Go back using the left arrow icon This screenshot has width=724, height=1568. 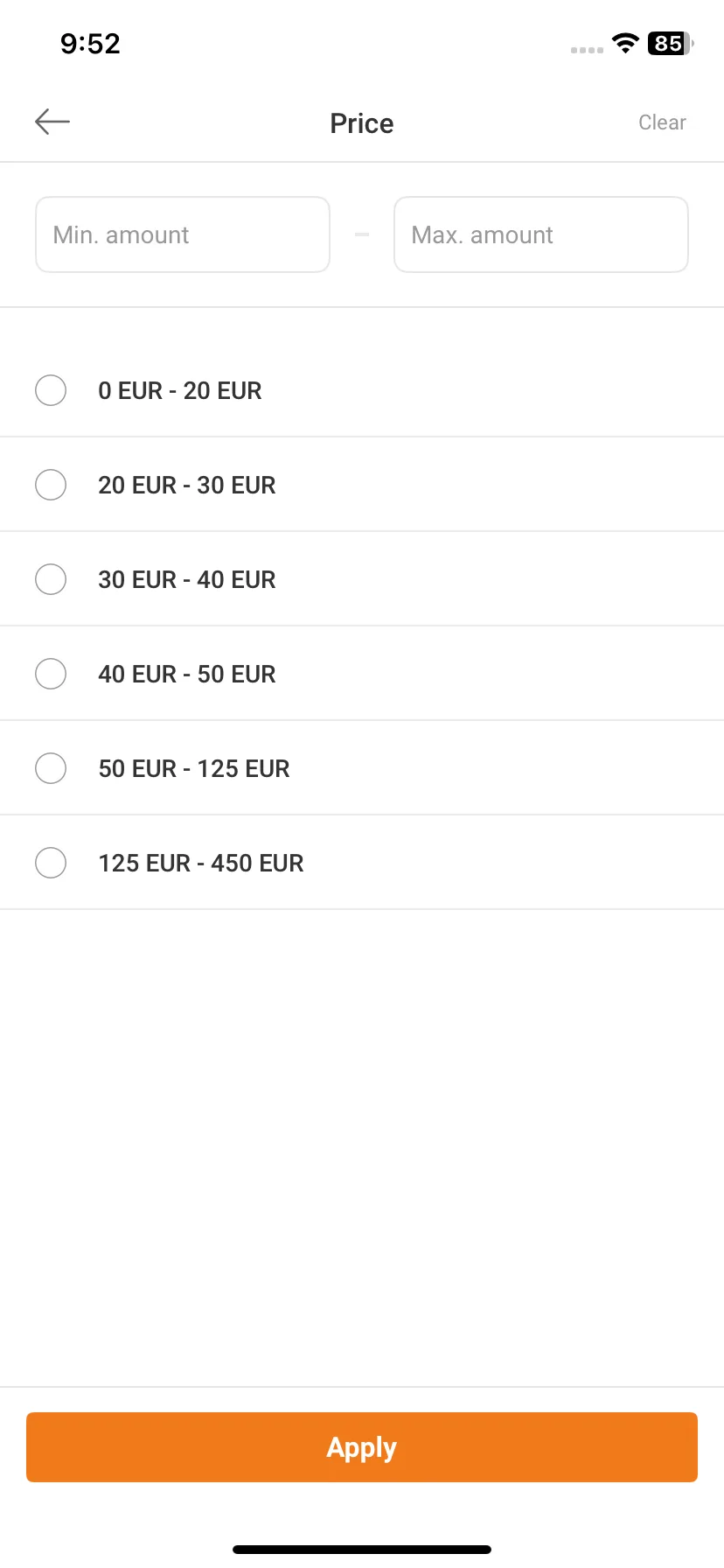[x=52, y=122]
